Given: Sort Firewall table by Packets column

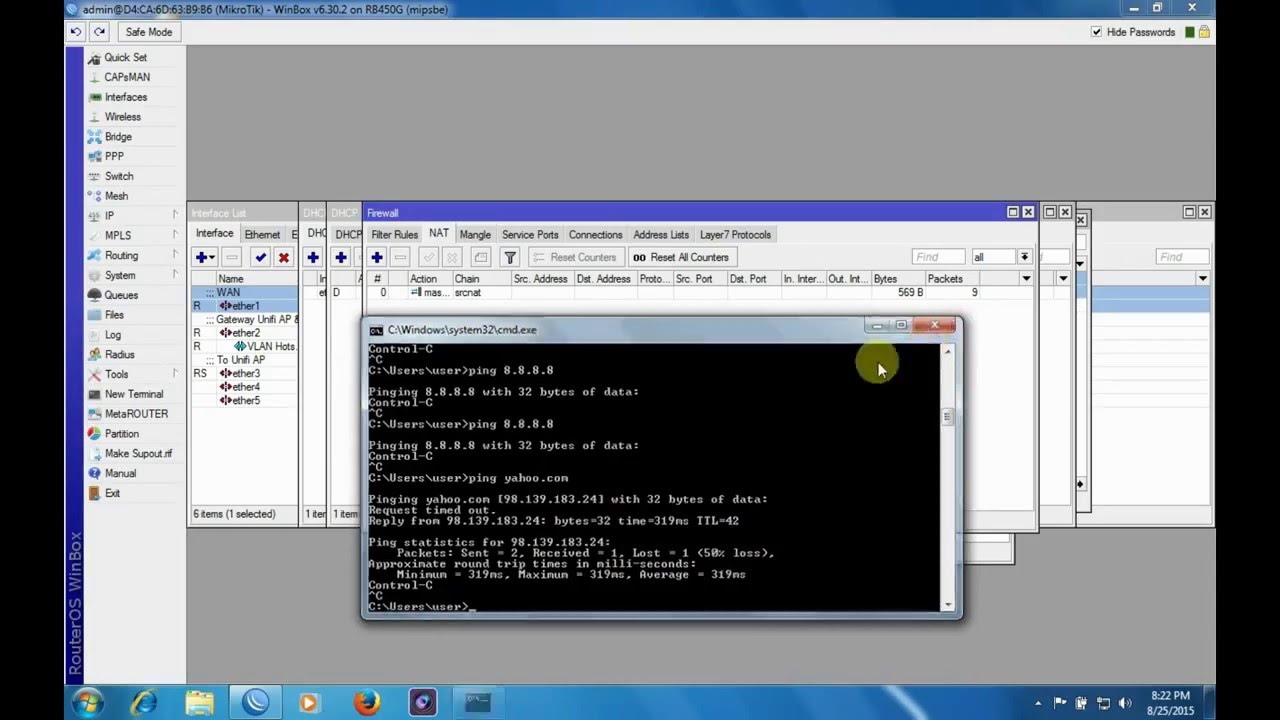Looking at the screenshot, I should click(950, 279).
